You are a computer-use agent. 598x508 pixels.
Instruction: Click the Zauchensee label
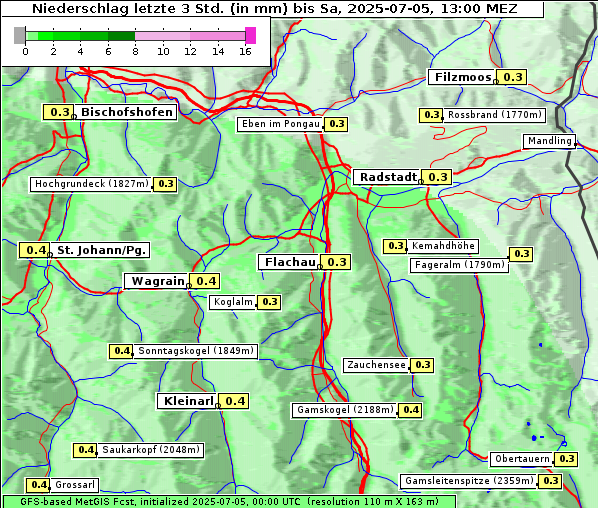click(376, 365)
